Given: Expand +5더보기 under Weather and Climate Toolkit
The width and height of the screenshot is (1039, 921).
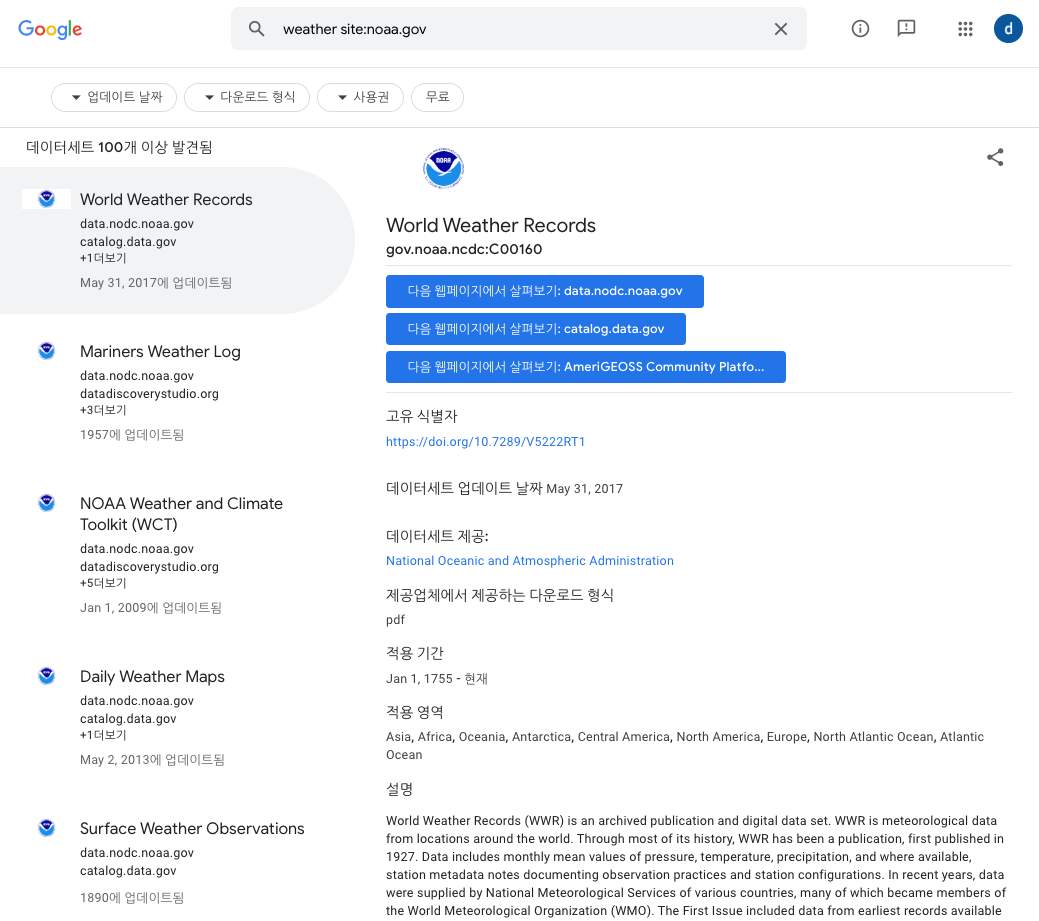Looking at the screenshot, I should pyautogui.click(x=103, y=583).
